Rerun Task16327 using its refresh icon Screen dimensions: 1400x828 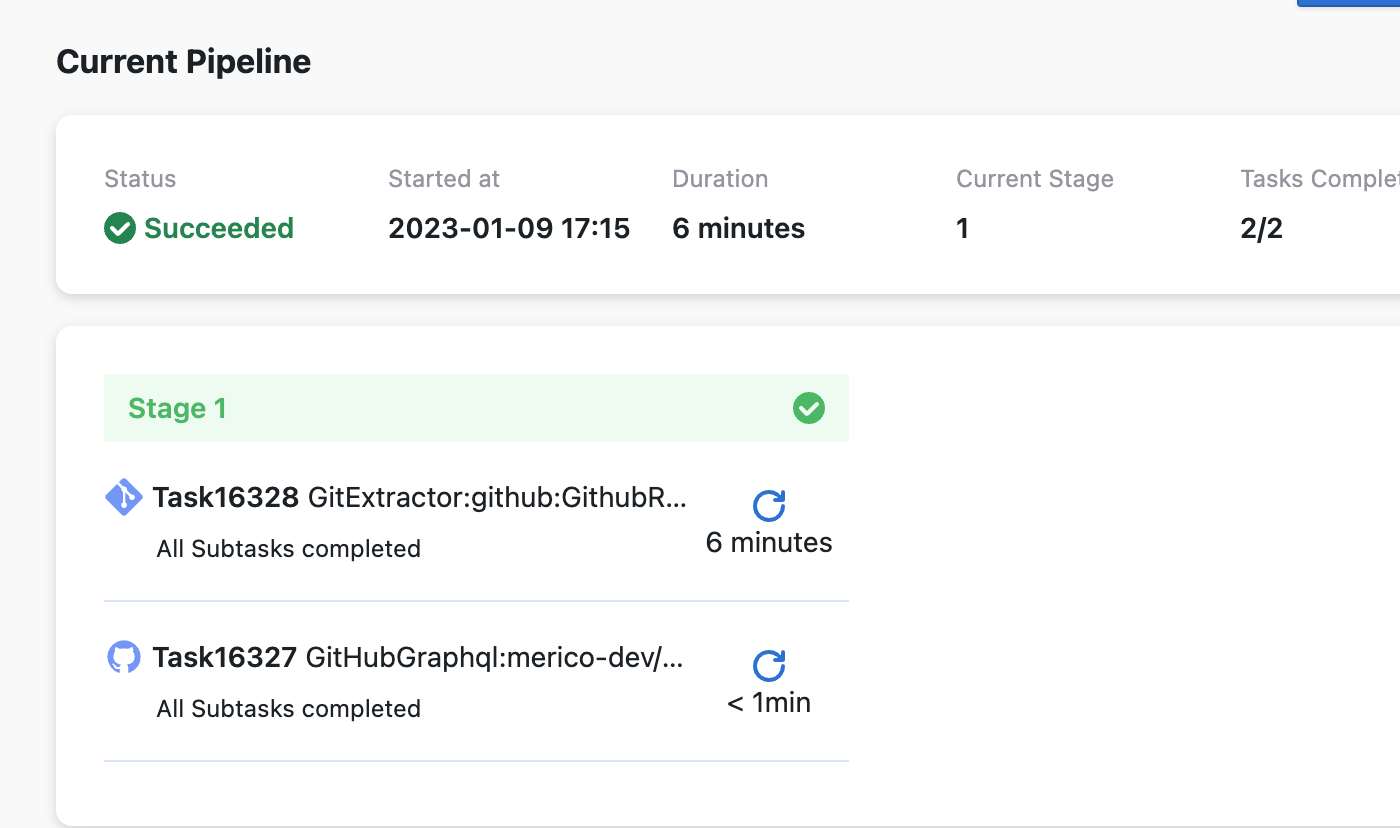click(768, 666)
